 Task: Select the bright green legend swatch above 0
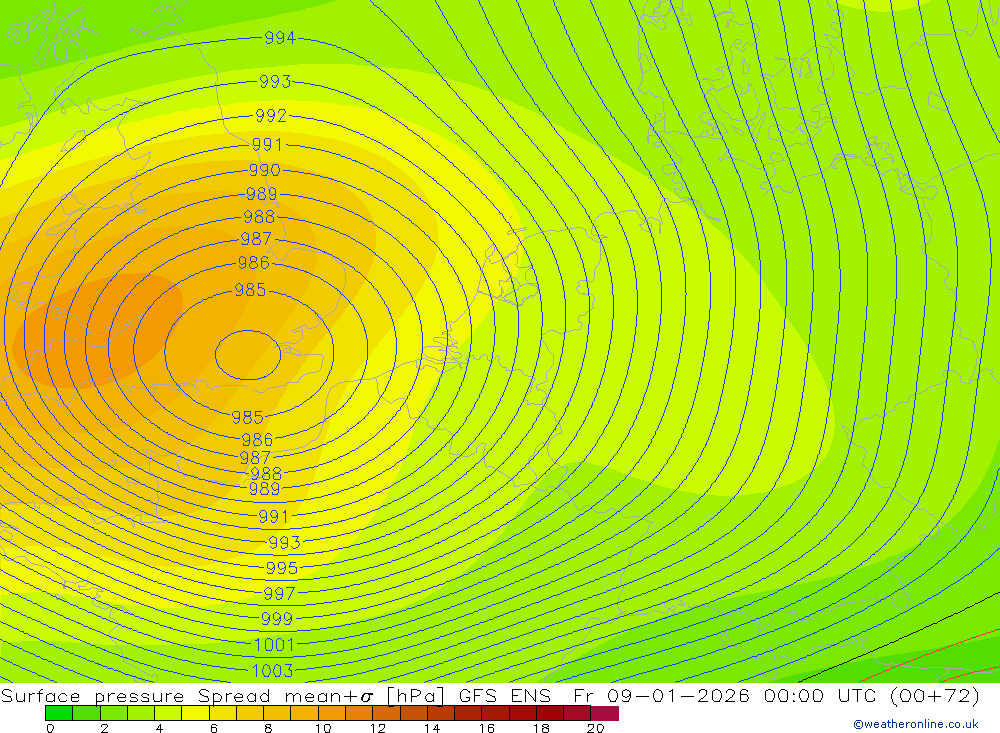point(59,713)
